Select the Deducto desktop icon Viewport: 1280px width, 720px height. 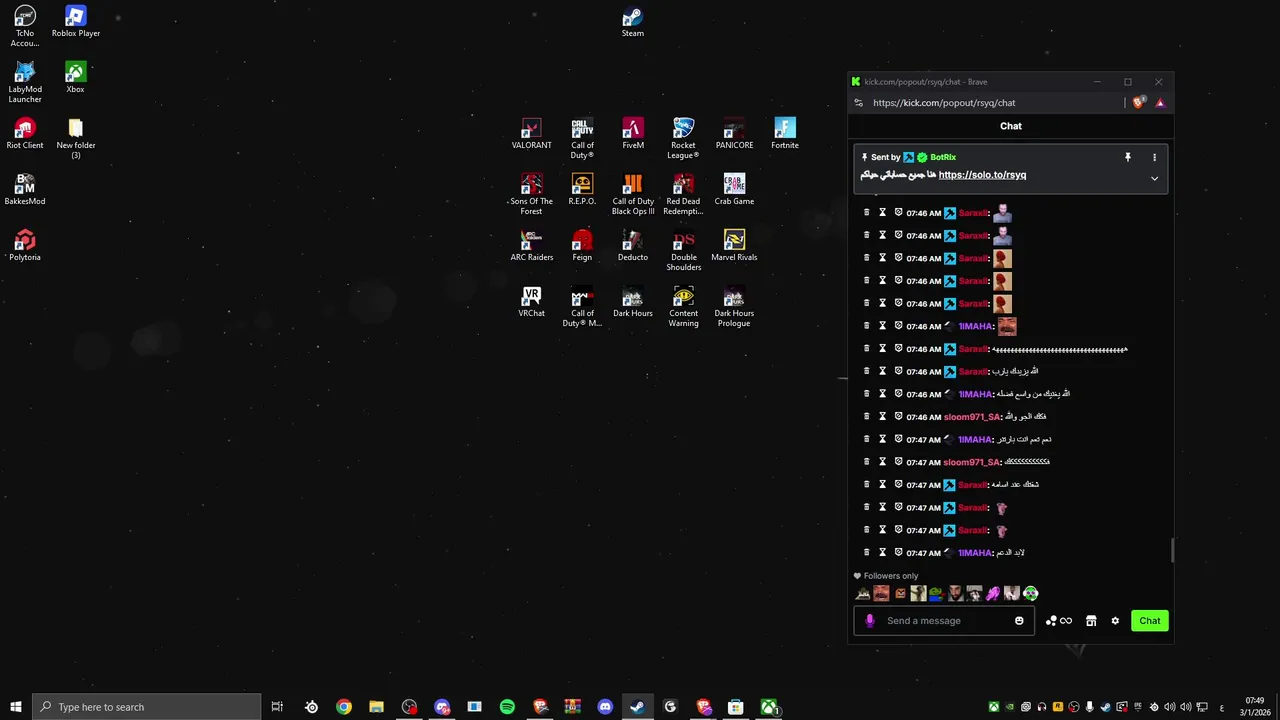pos(633,246)
